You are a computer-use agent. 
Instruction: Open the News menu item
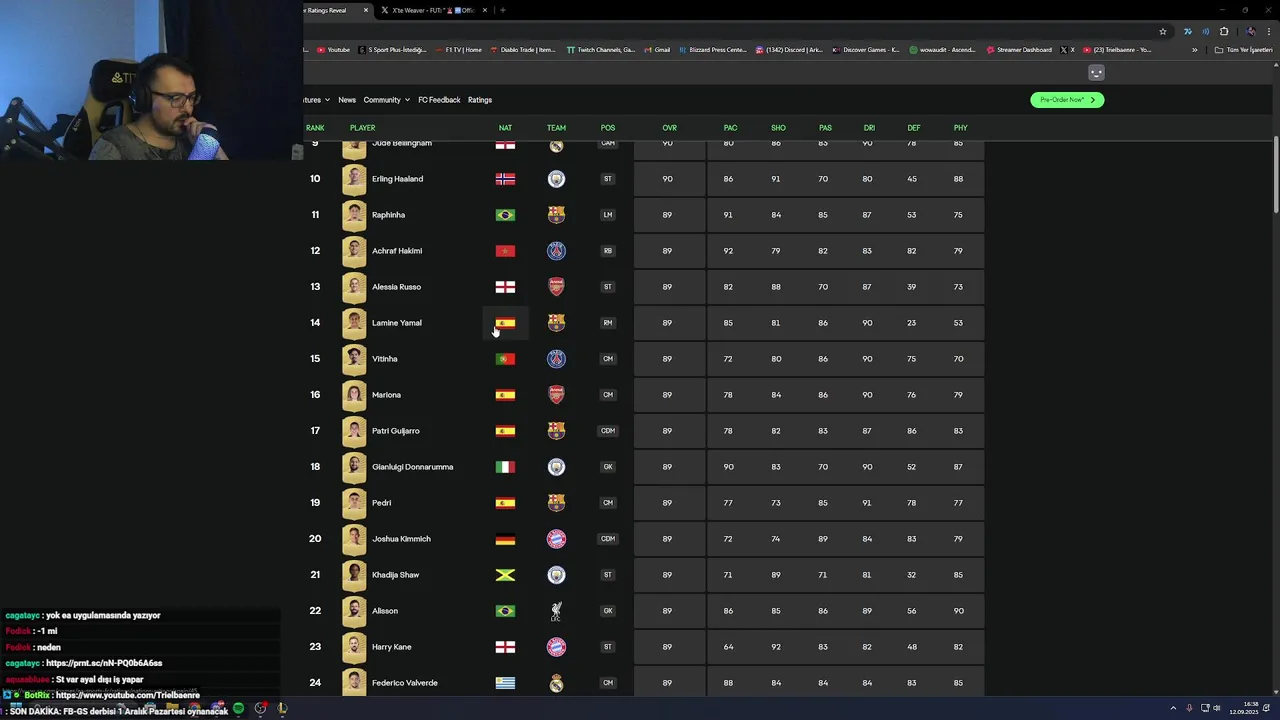(347, 100)
